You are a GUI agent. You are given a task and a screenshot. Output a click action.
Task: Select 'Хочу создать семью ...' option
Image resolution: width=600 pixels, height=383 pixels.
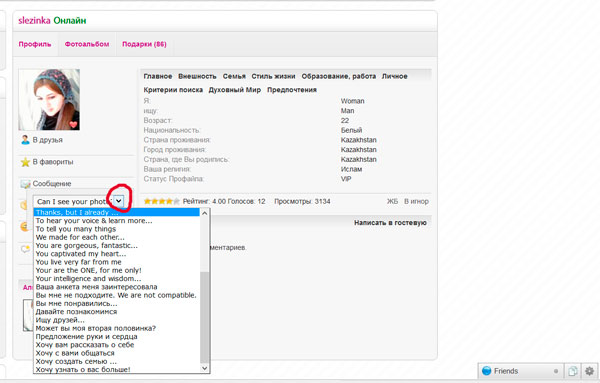(117, 361)
